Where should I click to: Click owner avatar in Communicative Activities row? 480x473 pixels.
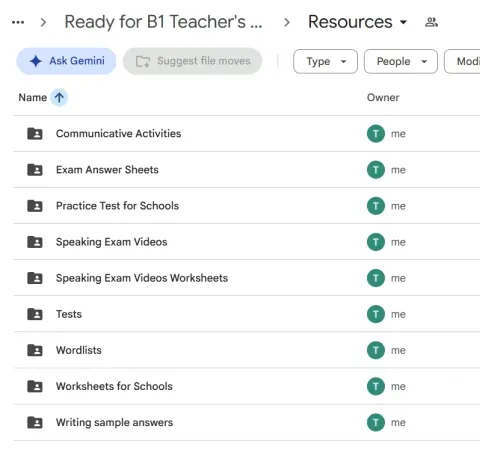[376, 134]
